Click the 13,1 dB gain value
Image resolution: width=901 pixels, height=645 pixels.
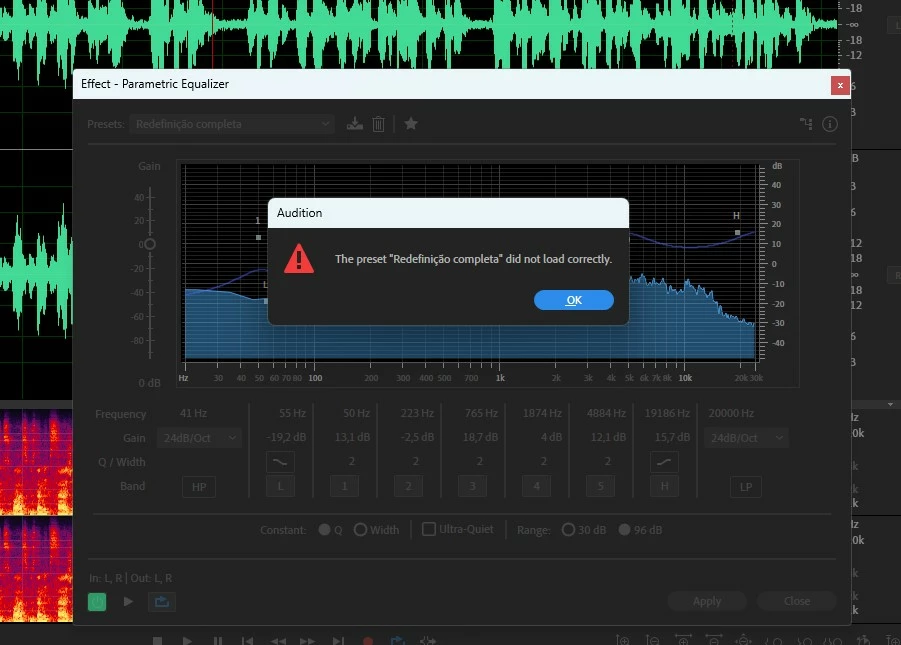click(352, 437)
